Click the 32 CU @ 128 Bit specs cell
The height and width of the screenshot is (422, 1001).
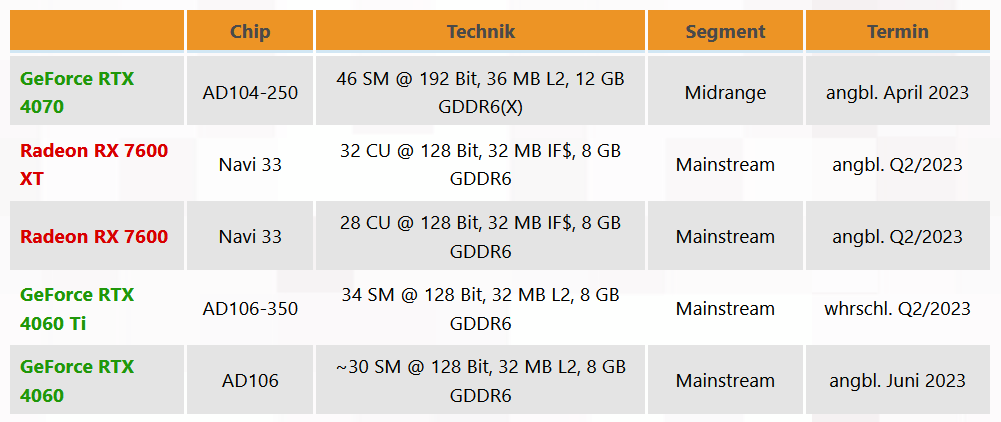tap(481, 165)
